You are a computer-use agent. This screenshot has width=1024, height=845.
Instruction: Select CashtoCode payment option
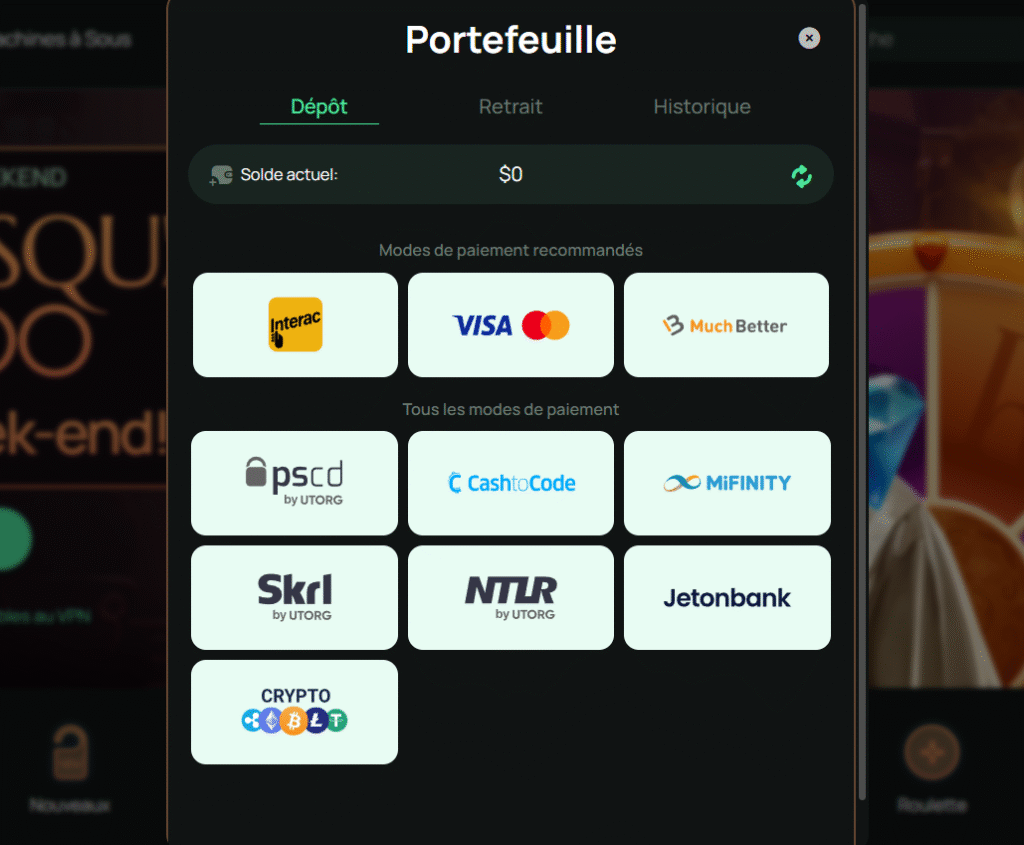(511, 483)
